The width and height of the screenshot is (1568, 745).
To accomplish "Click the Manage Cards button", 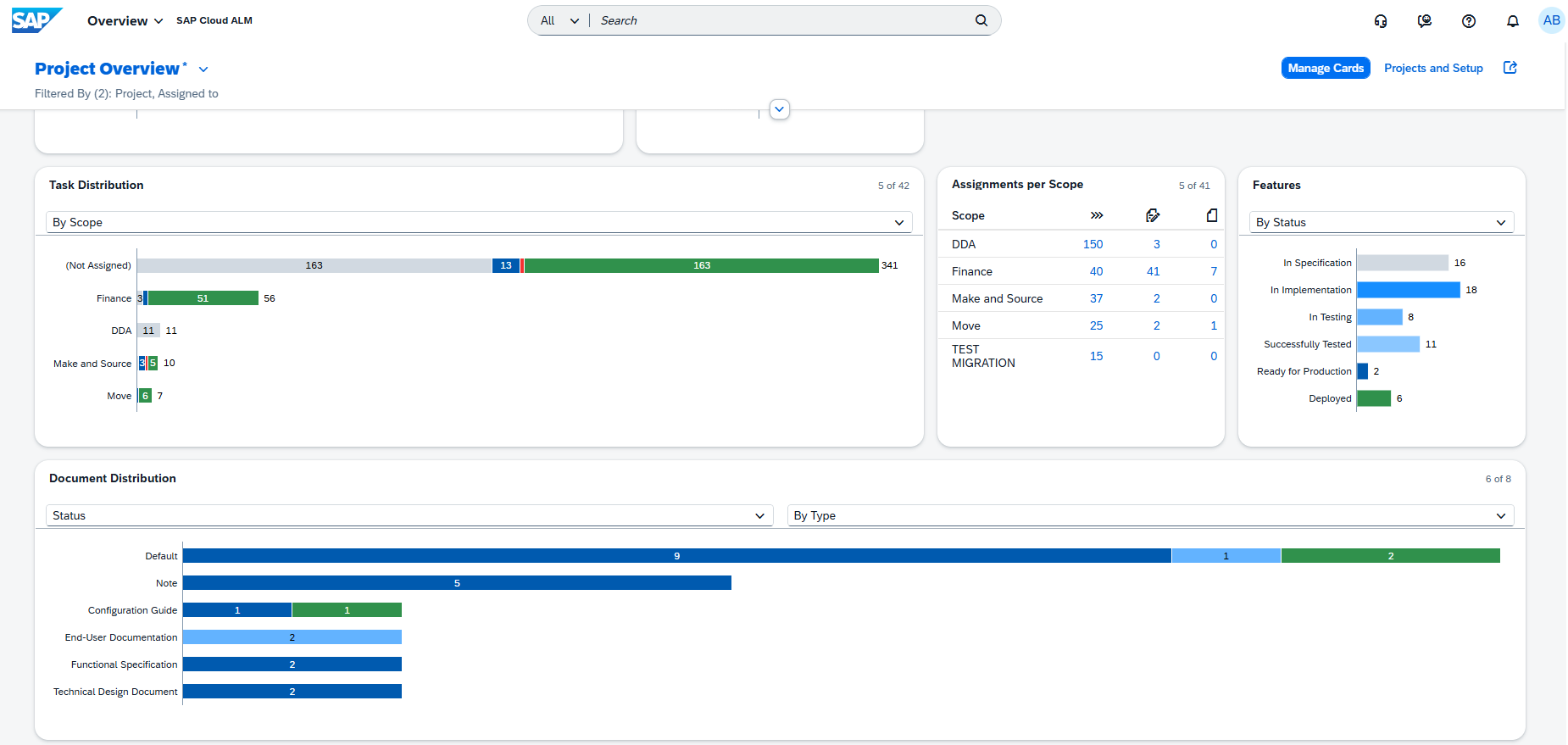I will (x=1325, y=68).
